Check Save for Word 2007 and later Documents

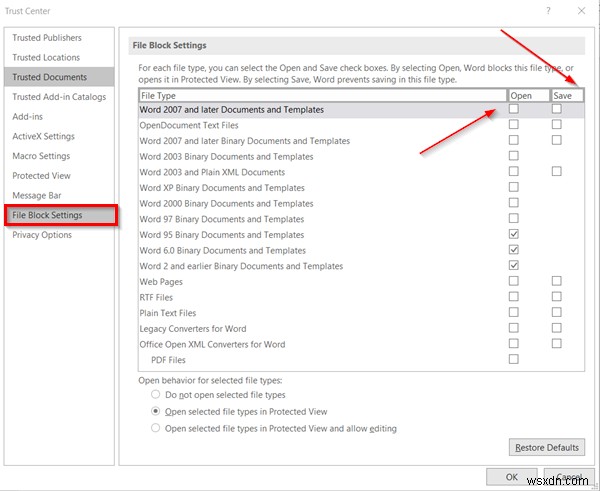tap(556, 109)
